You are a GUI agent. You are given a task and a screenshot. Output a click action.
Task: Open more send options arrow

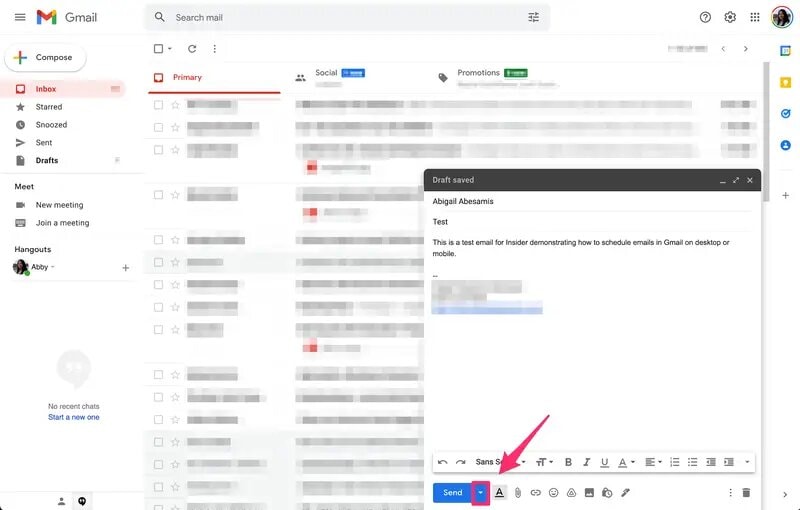point(480,493)
